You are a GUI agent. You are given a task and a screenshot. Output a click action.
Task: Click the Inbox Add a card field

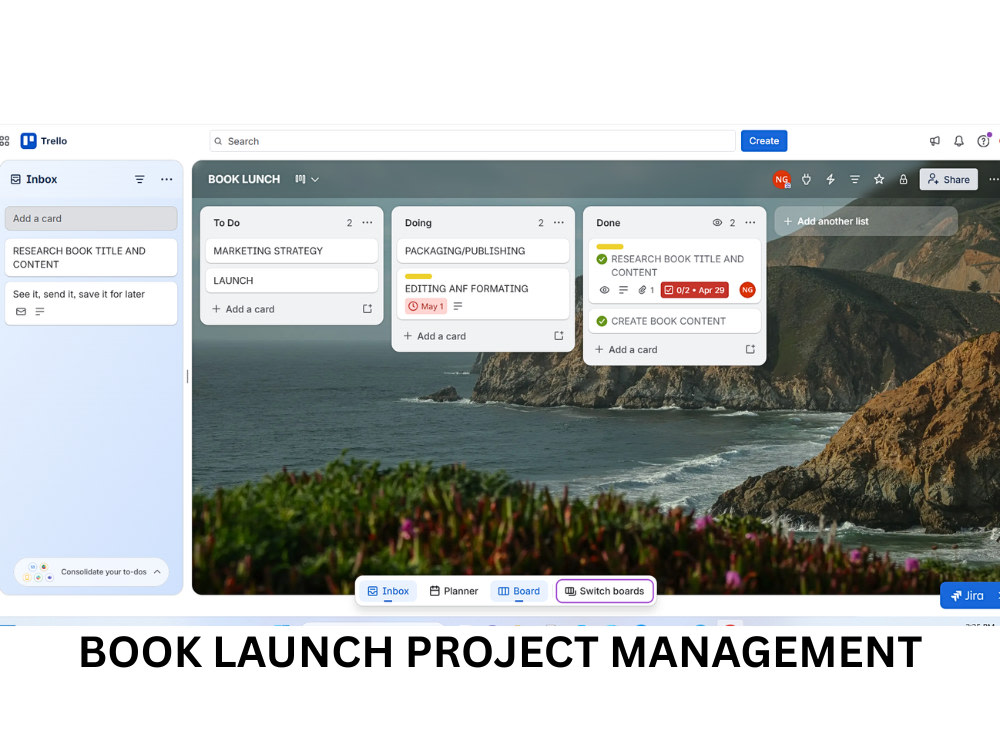pyautogui.click(x=91, y=218)
